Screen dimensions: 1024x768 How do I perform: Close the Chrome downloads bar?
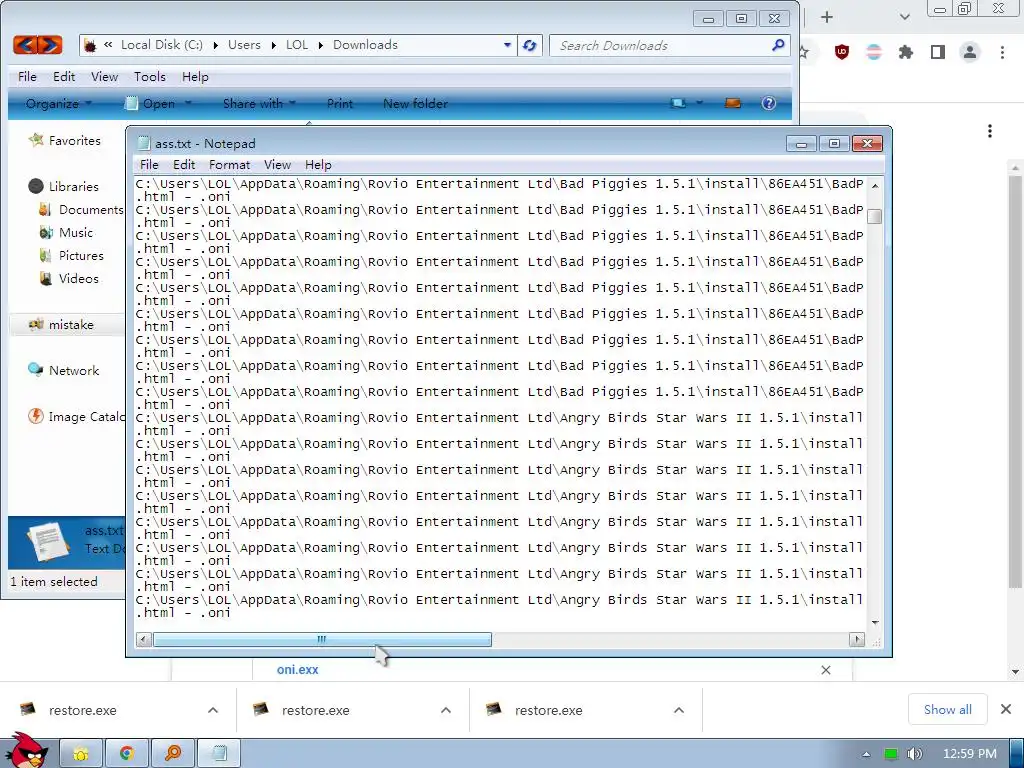(1006, 709)
